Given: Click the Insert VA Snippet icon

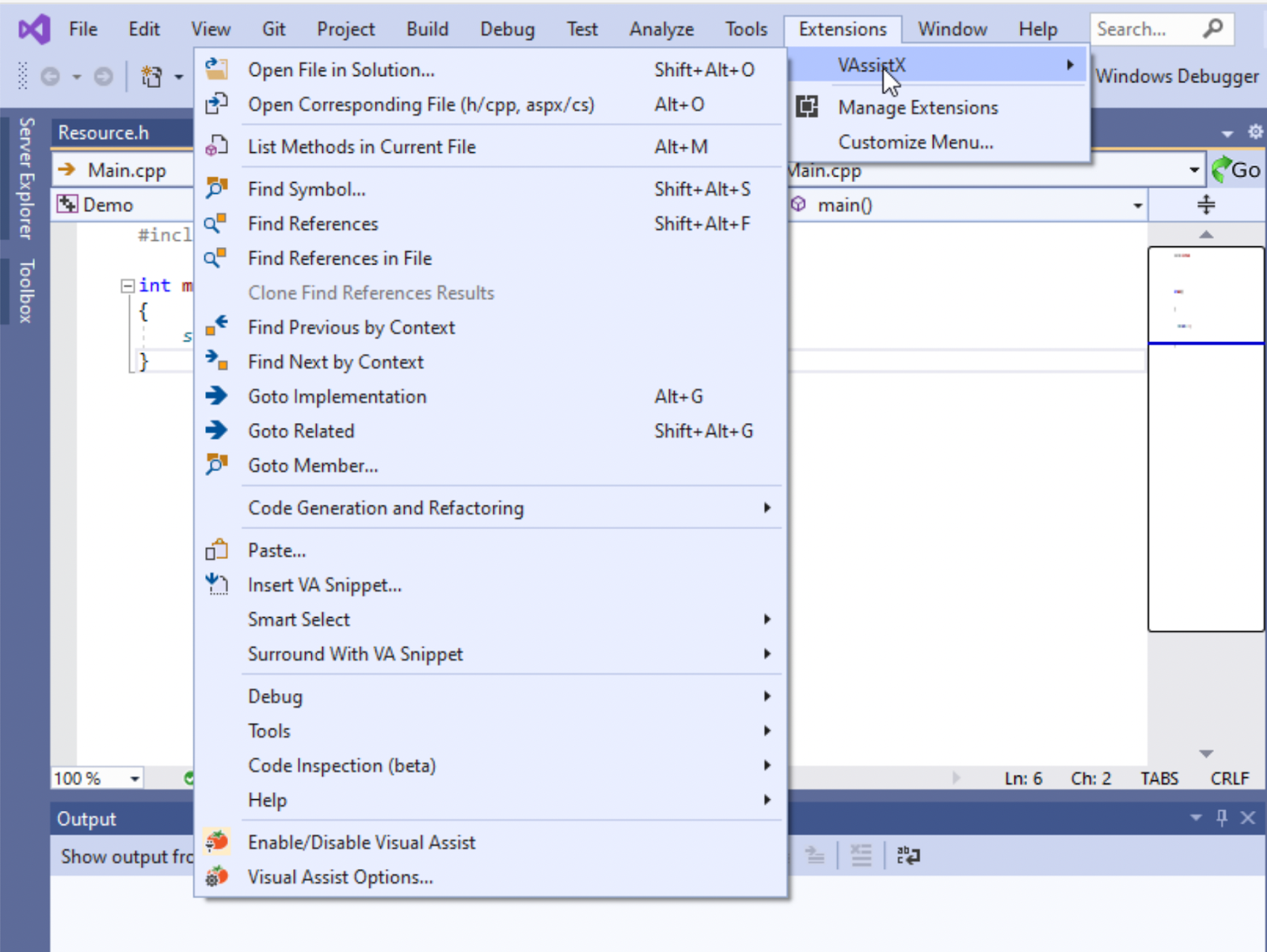Looking at the screenshot, I should click(216, 585).
